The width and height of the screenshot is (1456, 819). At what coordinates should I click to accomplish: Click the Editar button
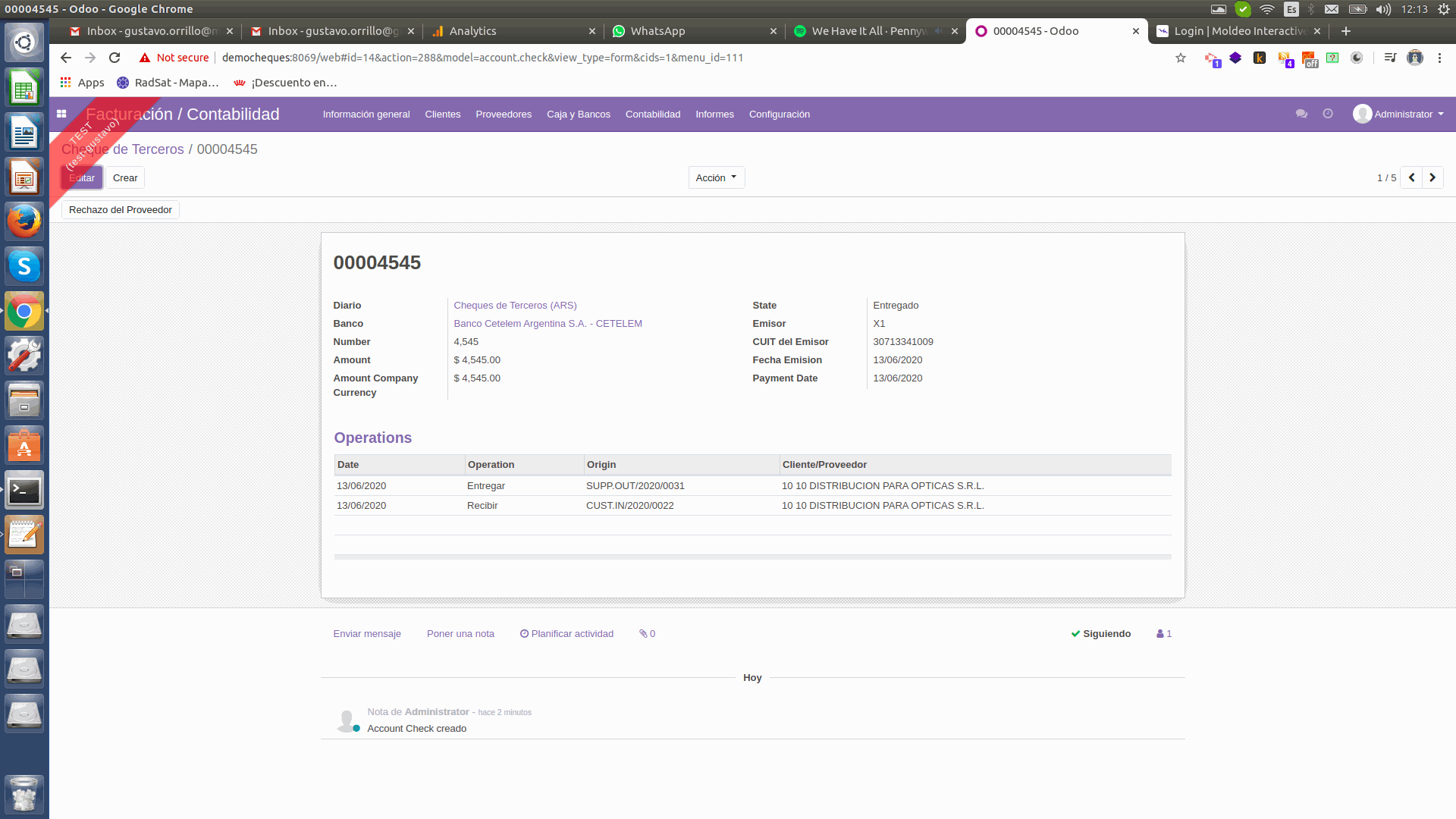[x=82, y=177]
